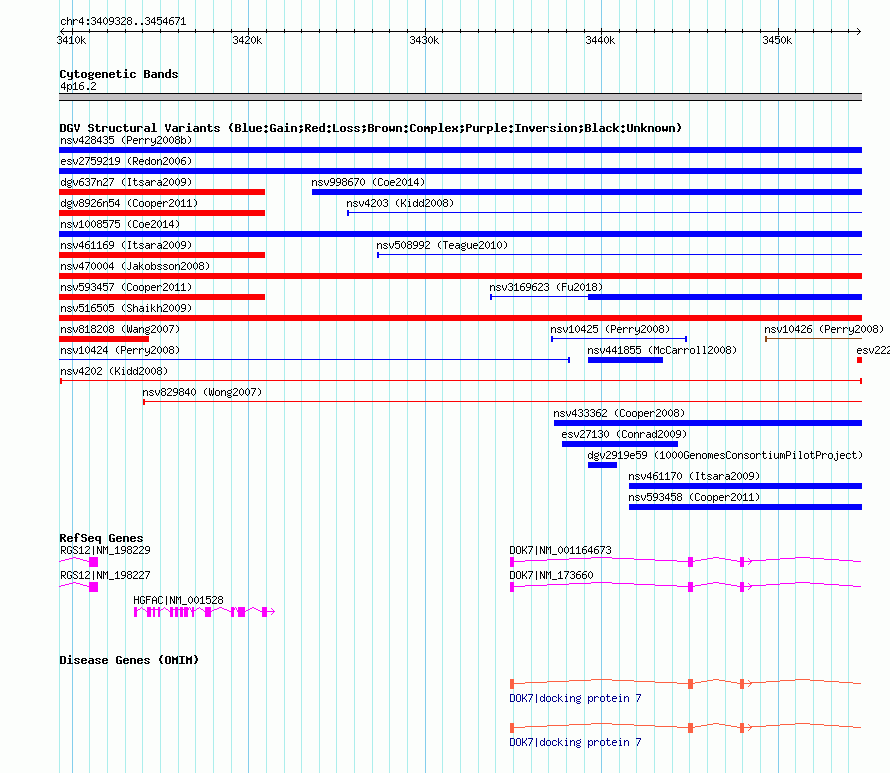Open the RefSeq Genes track title

[x=101, y=537]
